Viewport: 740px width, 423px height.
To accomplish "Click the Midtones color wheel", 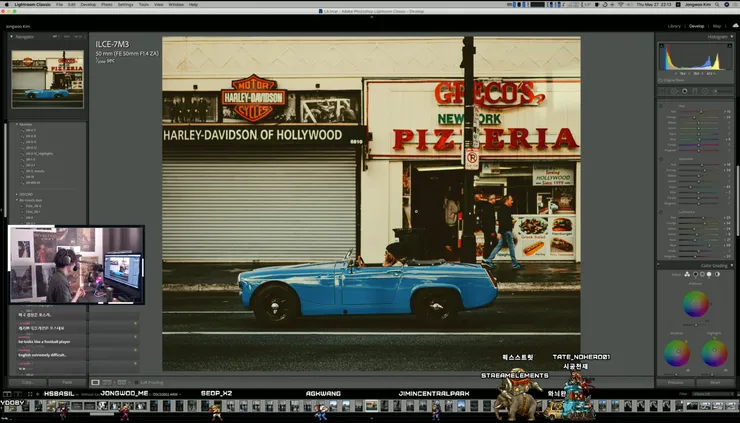I will (696, 304).
